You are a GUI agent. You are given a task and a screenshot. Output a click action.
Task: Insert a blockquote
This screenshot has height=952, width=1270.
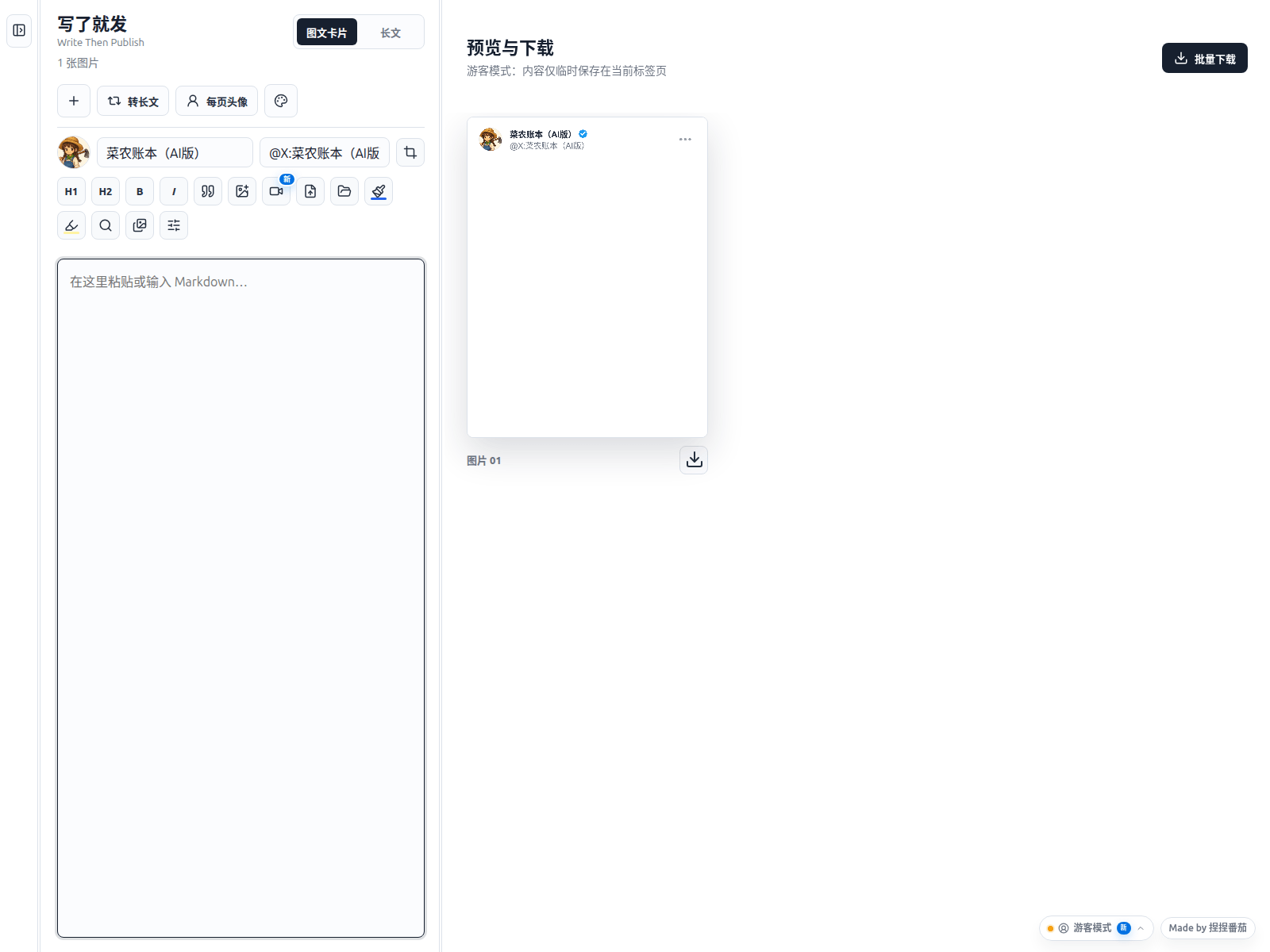coord(208,191)
